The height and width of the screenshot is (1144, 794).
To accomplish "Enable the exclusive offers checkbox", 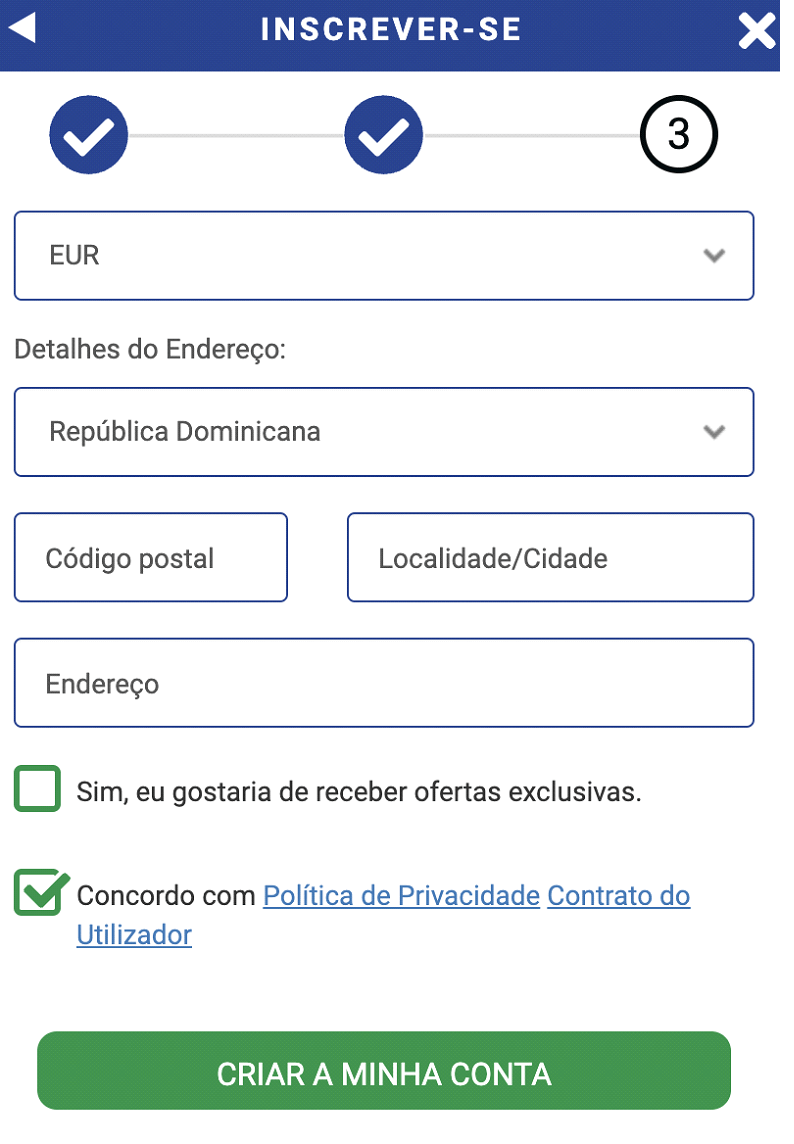I will point(37,789).
